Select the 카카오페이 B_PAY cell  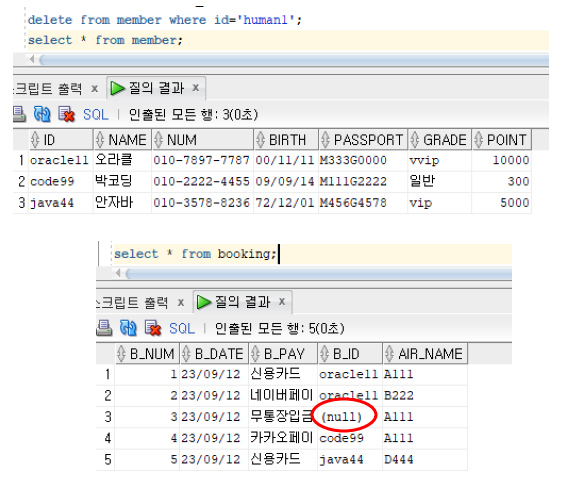tap(283, 438)
